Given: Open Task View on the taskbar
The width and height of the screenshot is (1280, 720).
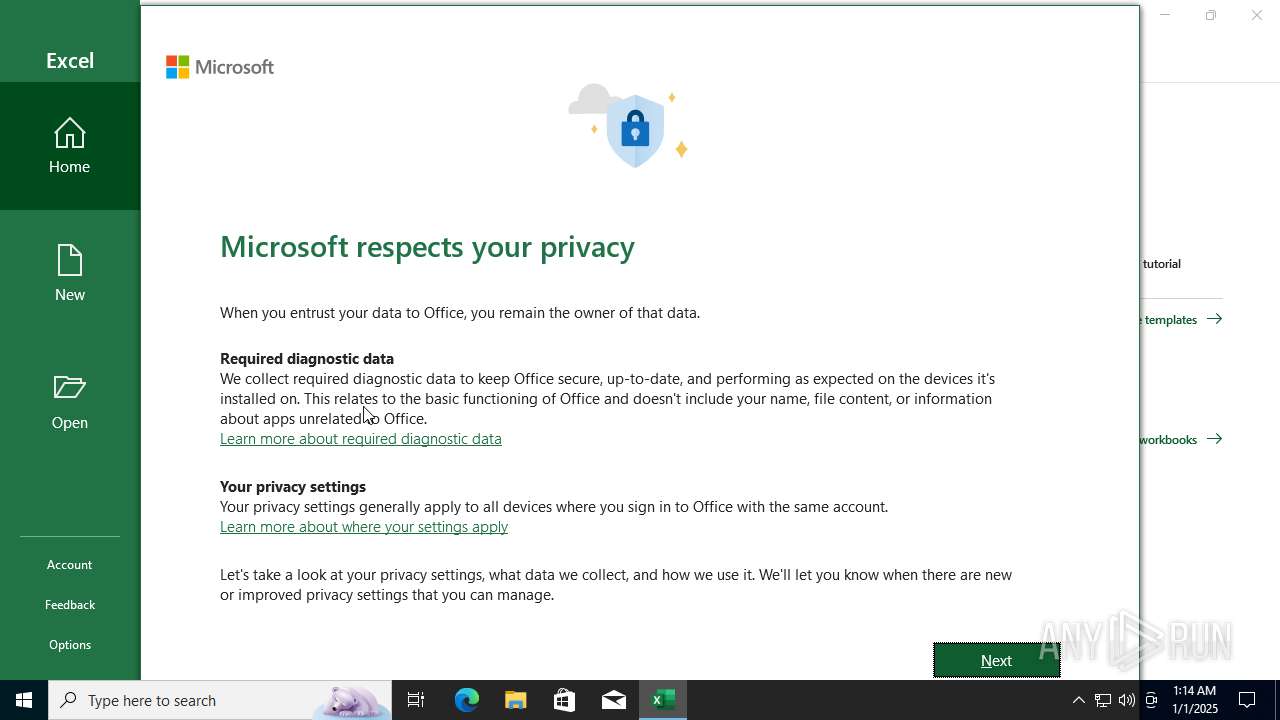Looking at the screenshot, I should [416, 700].
